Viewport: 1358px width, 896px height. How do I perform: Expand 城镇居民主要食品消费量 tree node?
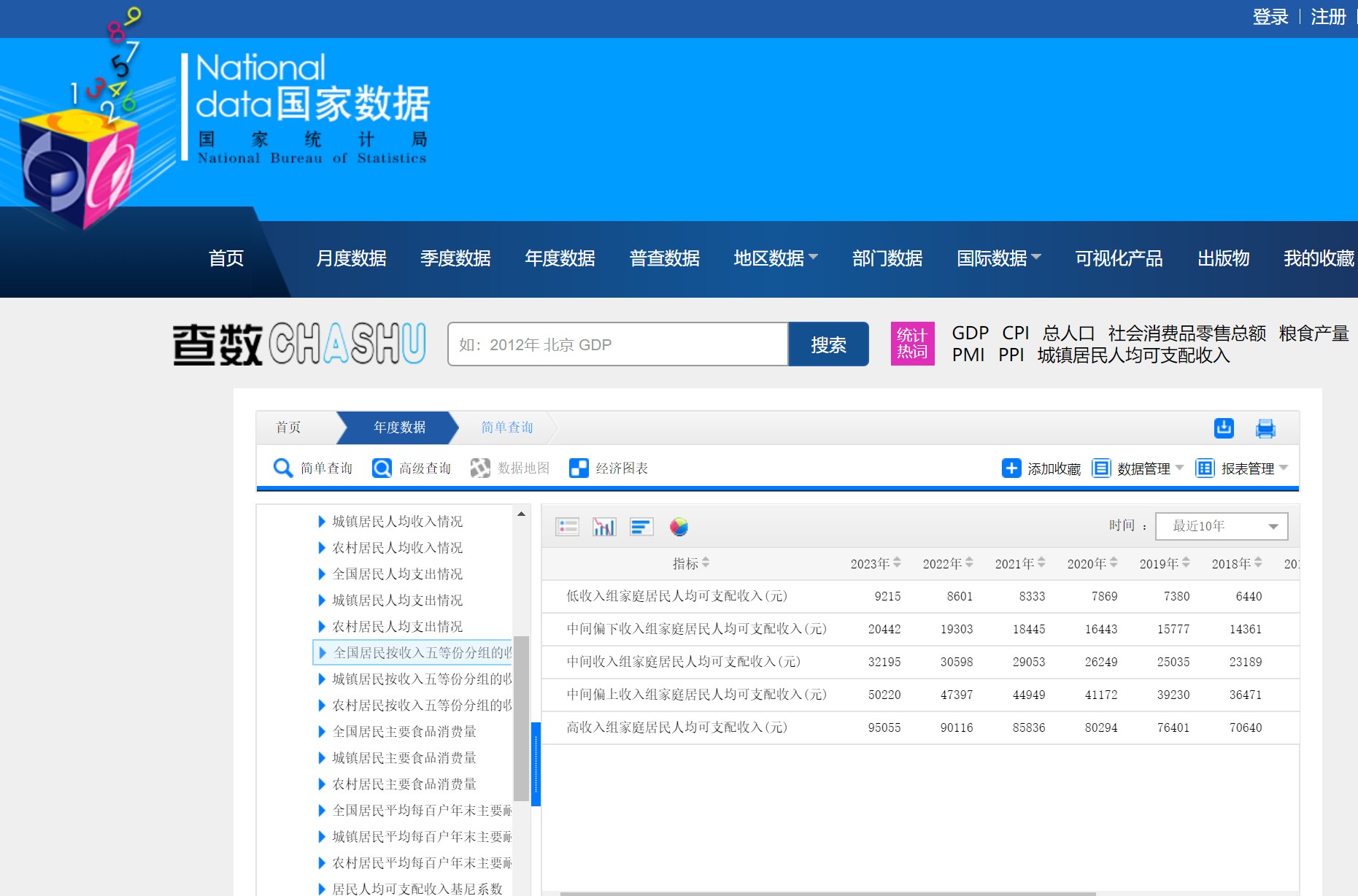tap(322, 758)
